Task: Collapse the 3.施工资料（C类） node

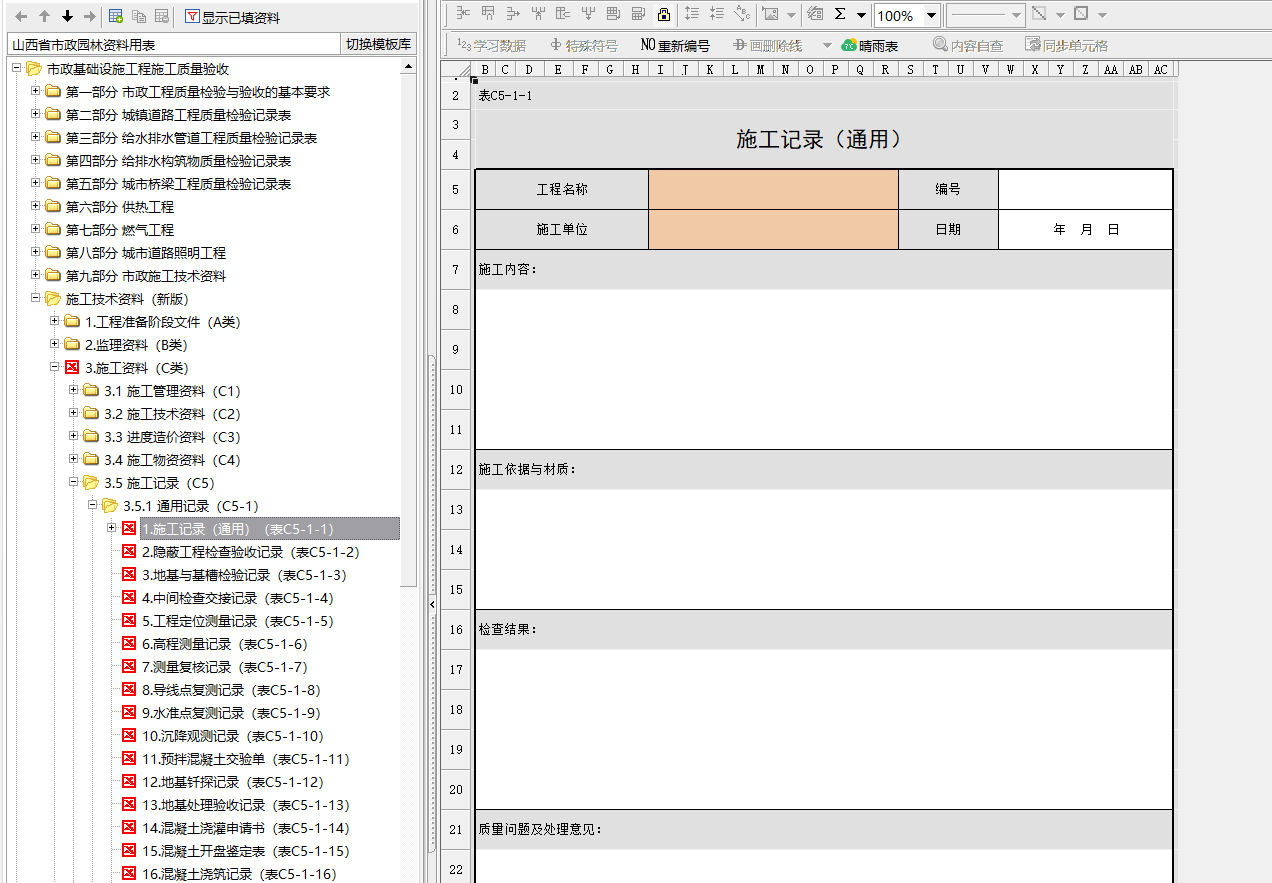Action: 55,367
